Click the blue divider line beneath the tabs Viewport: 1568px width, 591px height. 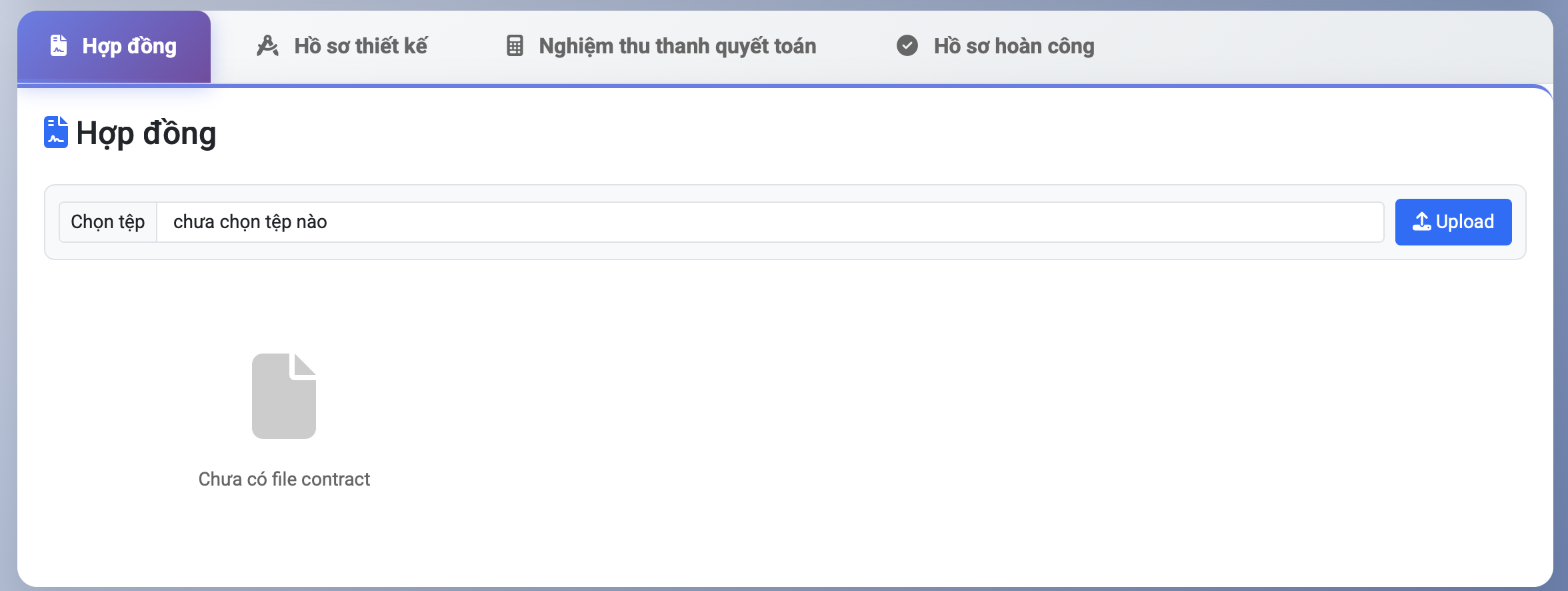800,86
